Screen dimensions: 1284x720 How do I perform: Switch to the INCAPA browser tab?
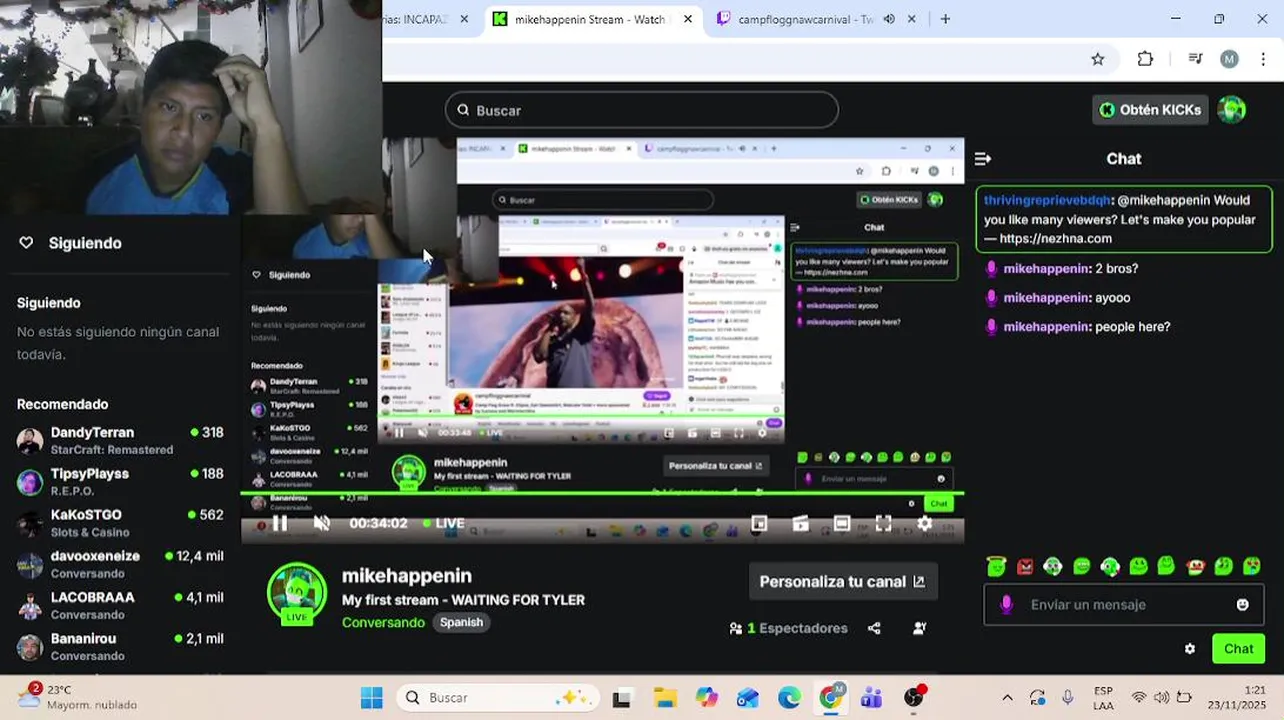pos(420,19)
